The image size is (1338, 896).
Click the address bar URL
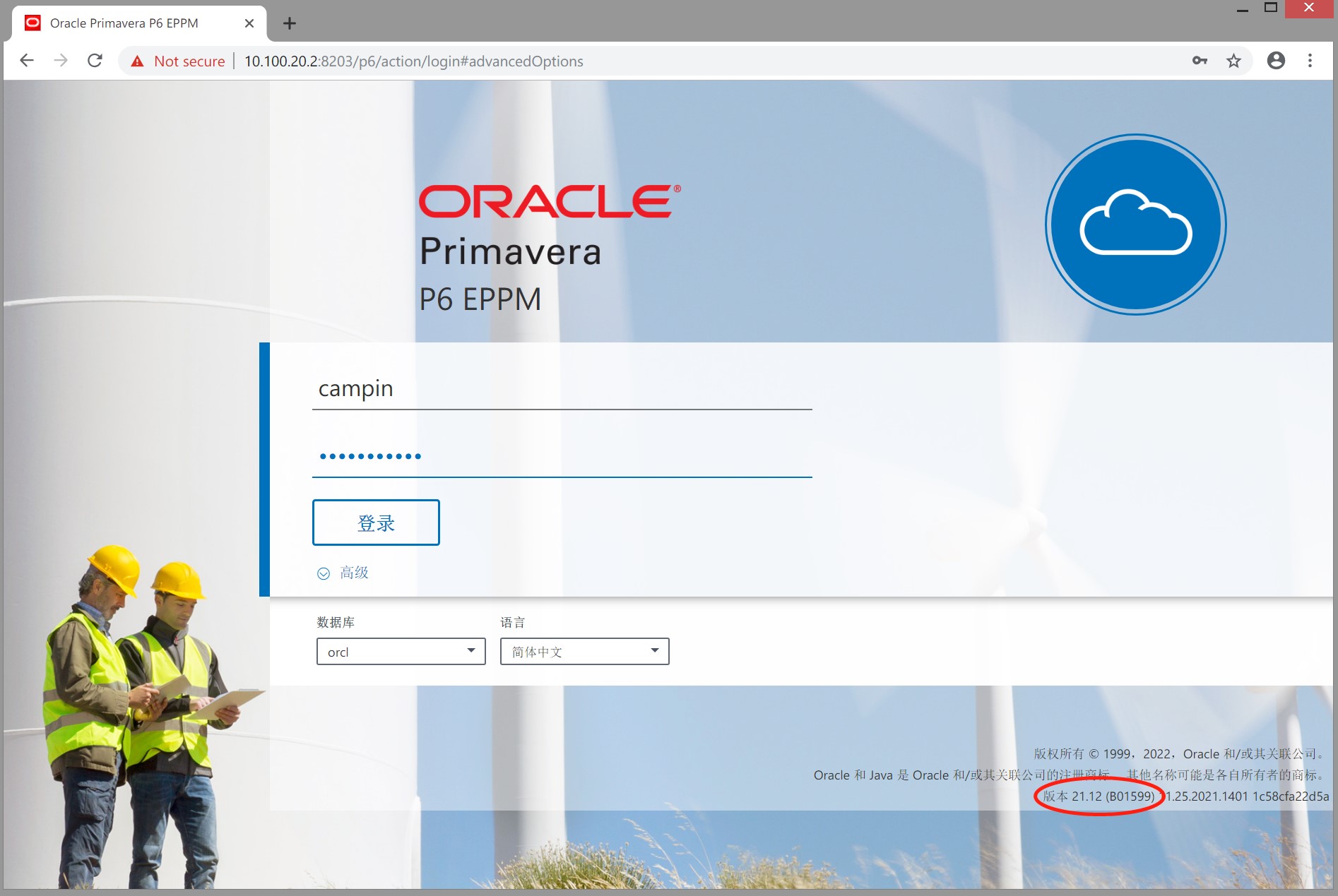point(414,61)
